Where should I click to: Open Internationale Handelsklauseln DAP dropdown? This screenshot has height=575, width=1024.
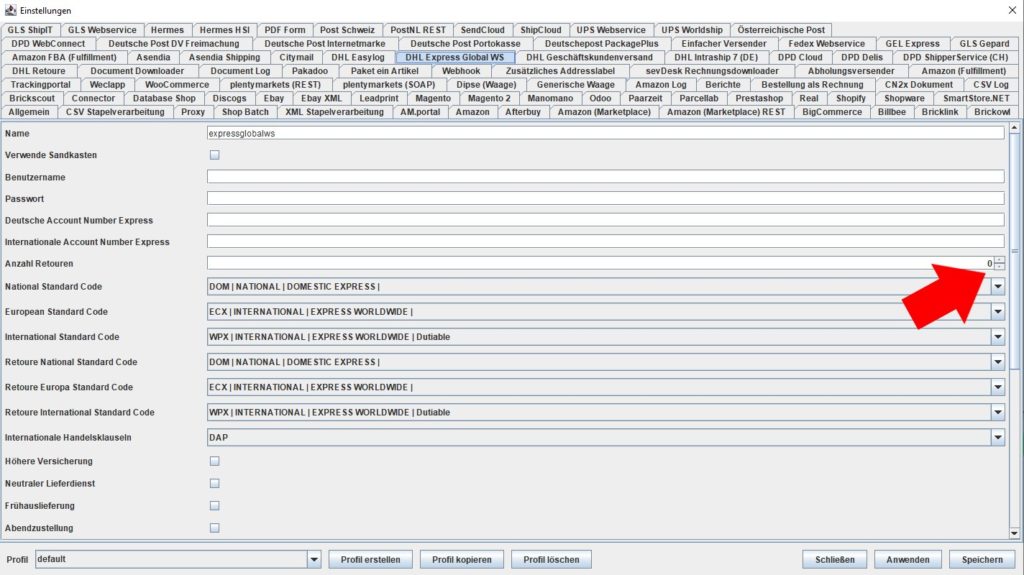997,438
